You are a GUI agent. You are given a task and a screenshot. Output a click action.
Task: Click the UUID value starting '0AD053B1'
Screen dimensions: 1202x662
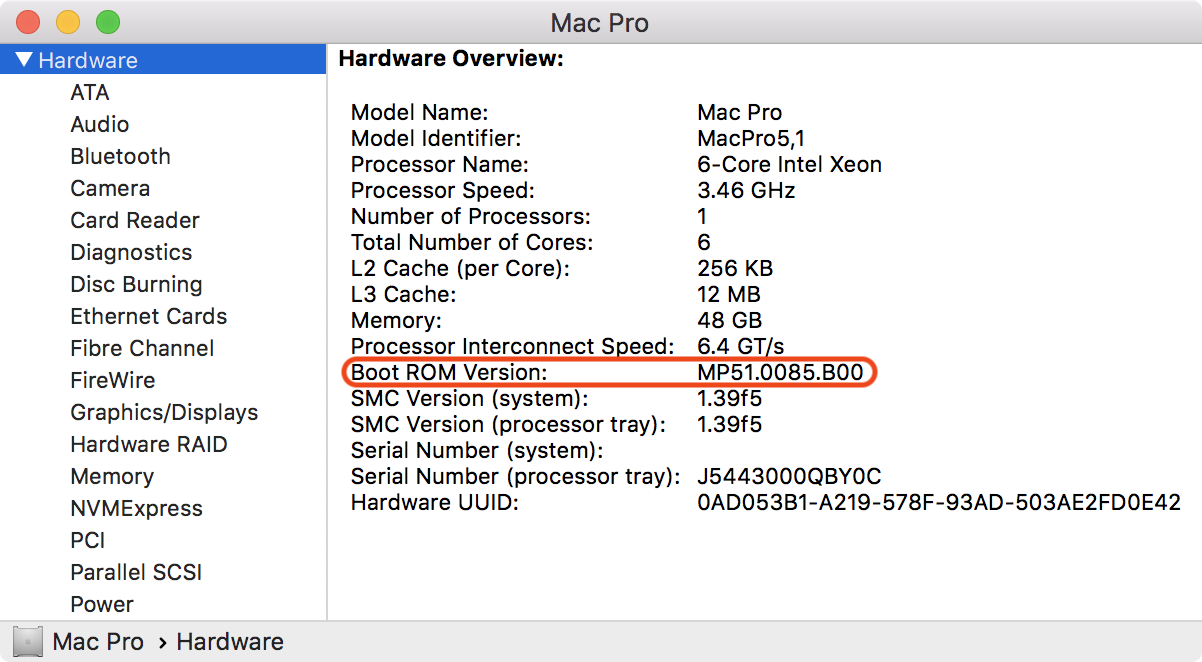pos(939,502)
